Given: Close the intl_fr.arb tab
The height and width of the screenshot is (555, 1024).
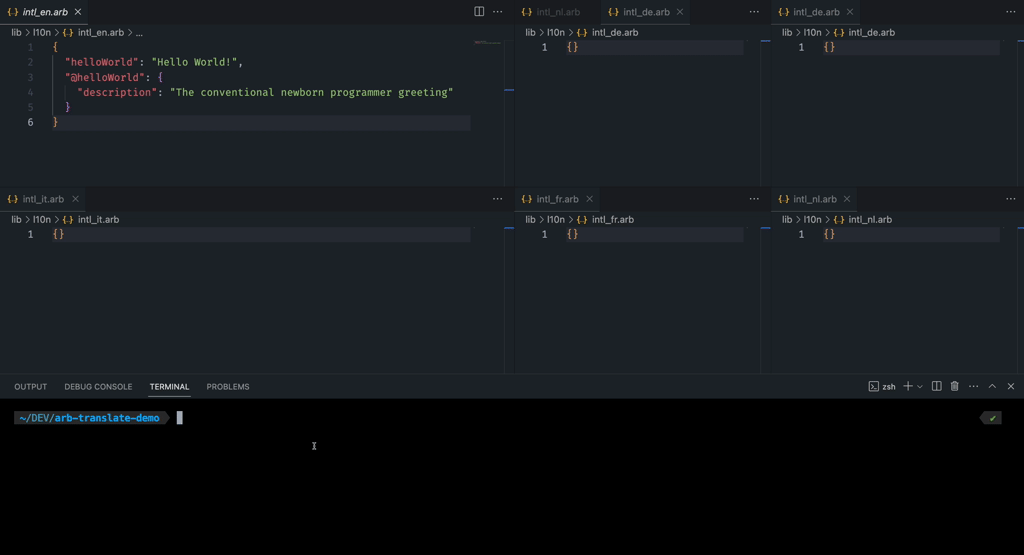Looking at the screenshot, I should click(x=589, y=199).
